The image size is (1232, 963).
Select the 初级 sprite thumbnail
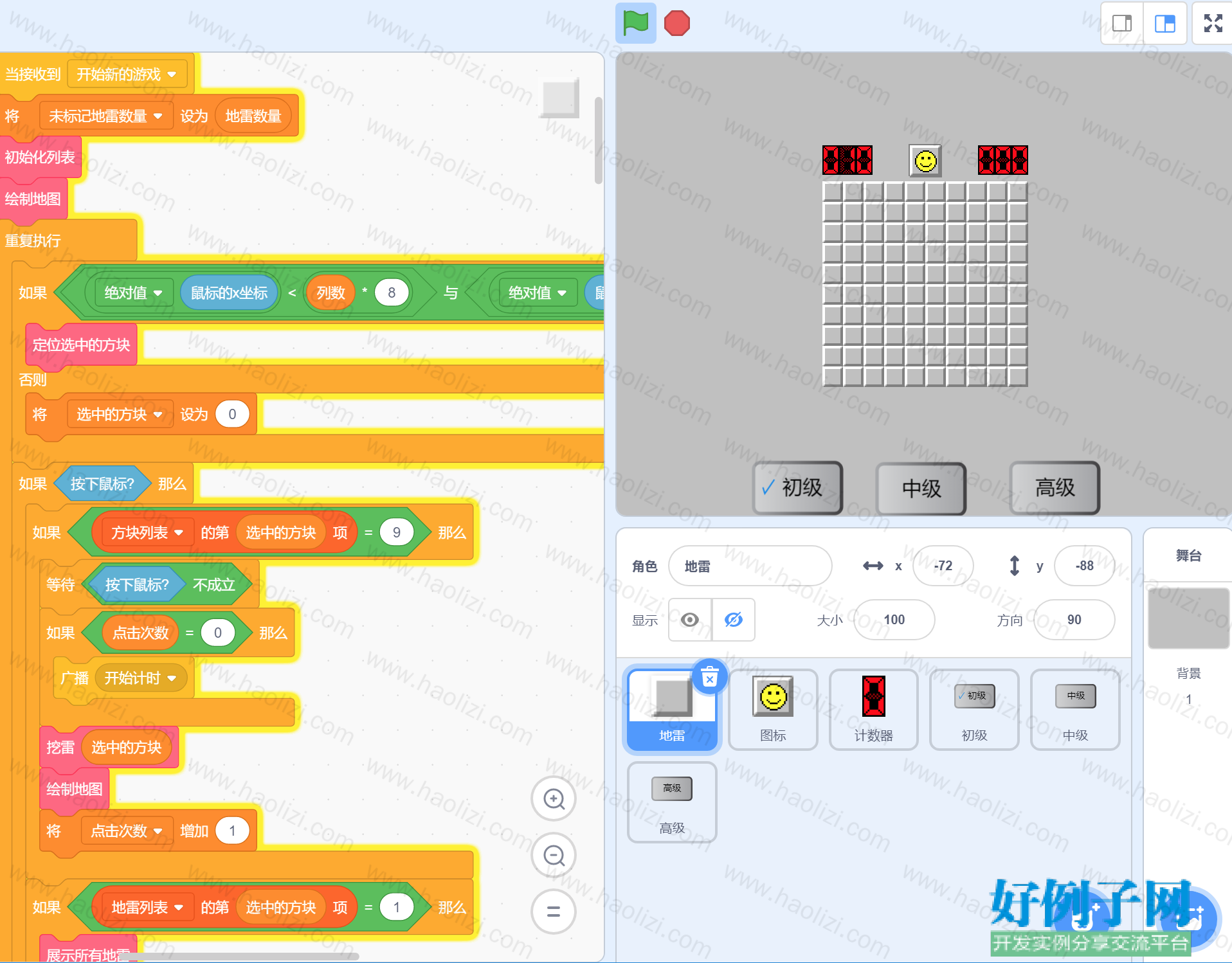click(975, 709)
